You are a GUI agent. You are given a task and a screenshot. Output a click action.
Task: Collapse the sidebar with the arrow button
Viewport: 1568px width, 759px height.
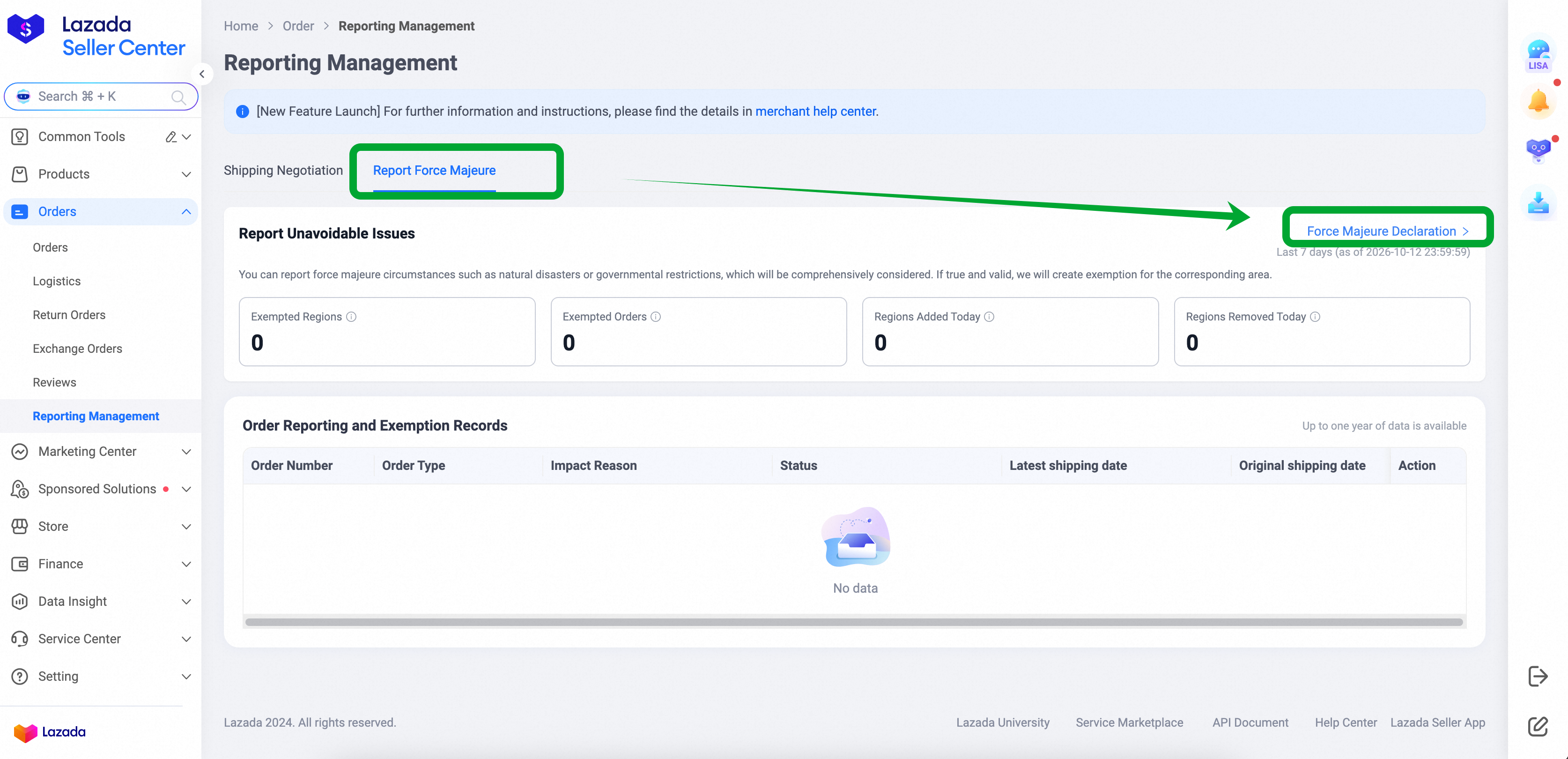[202, 74]
